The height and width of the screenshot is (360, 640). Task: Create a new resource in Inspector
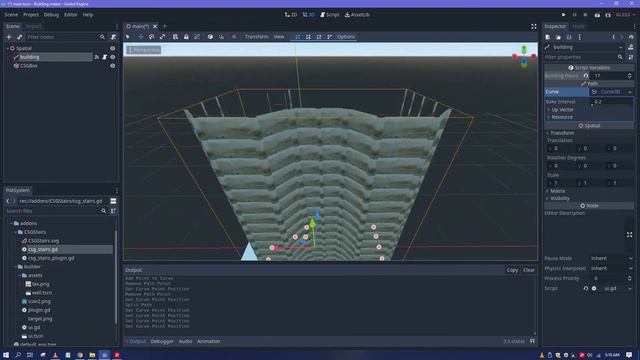(x=548, y=37)
